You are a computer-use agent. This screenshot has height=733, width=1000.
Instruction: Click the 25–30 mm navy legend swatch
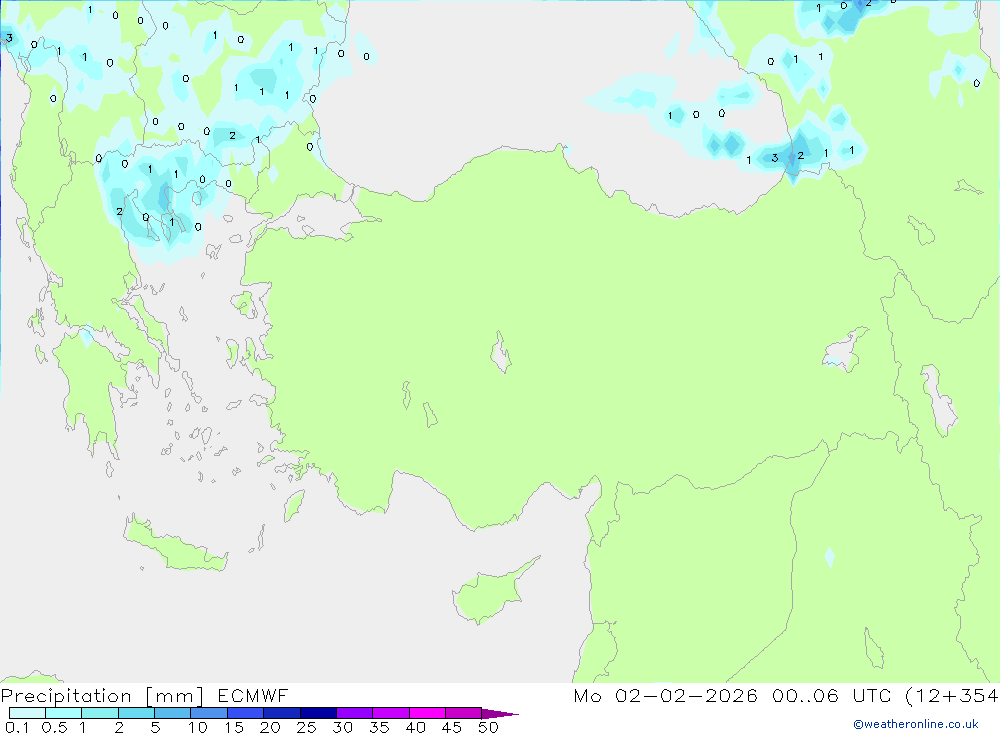tap(318, 713)
